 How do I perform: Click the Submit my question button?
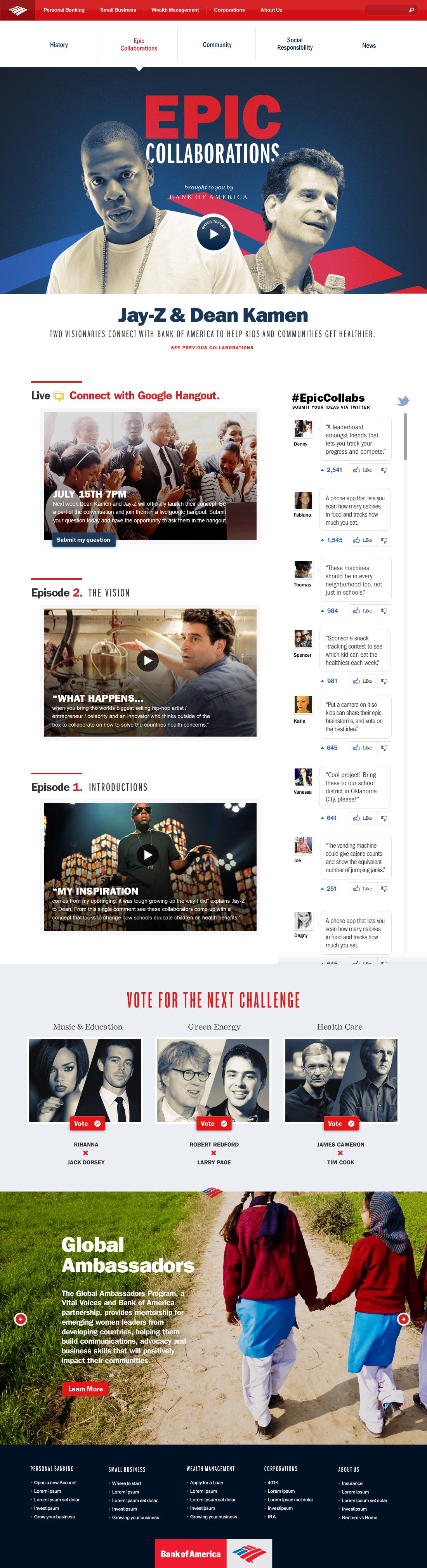(83, 540)
